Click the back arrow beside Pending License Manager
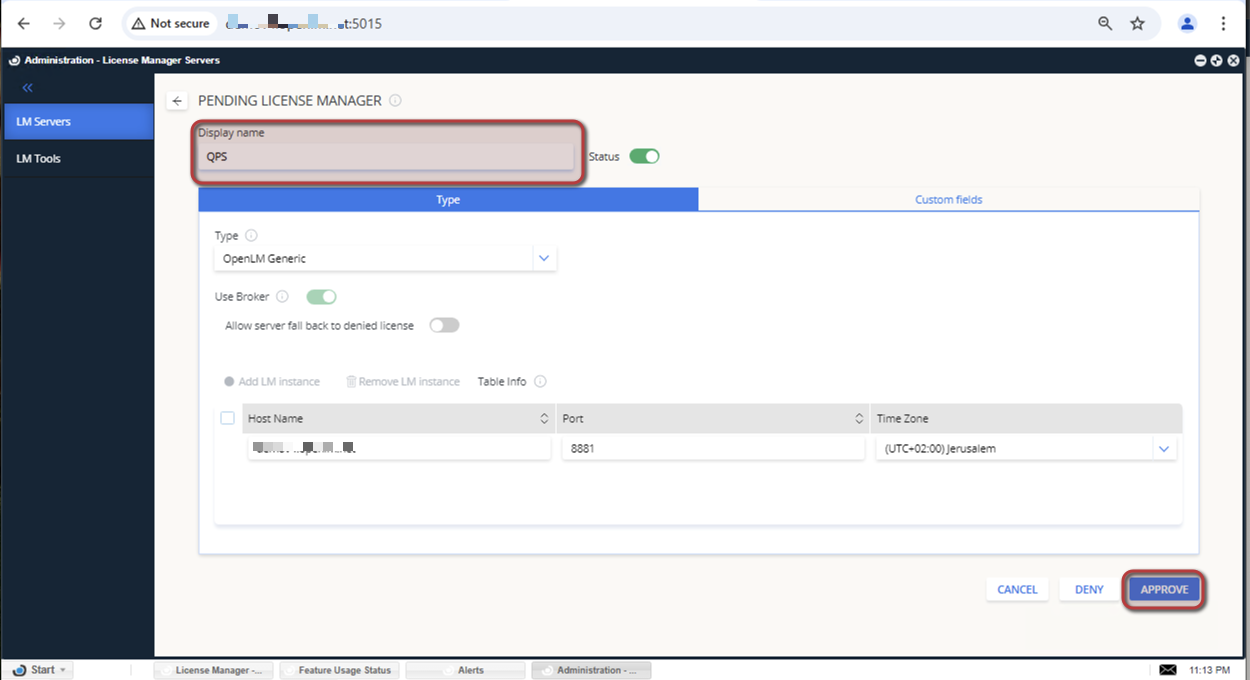 point(177,101)
